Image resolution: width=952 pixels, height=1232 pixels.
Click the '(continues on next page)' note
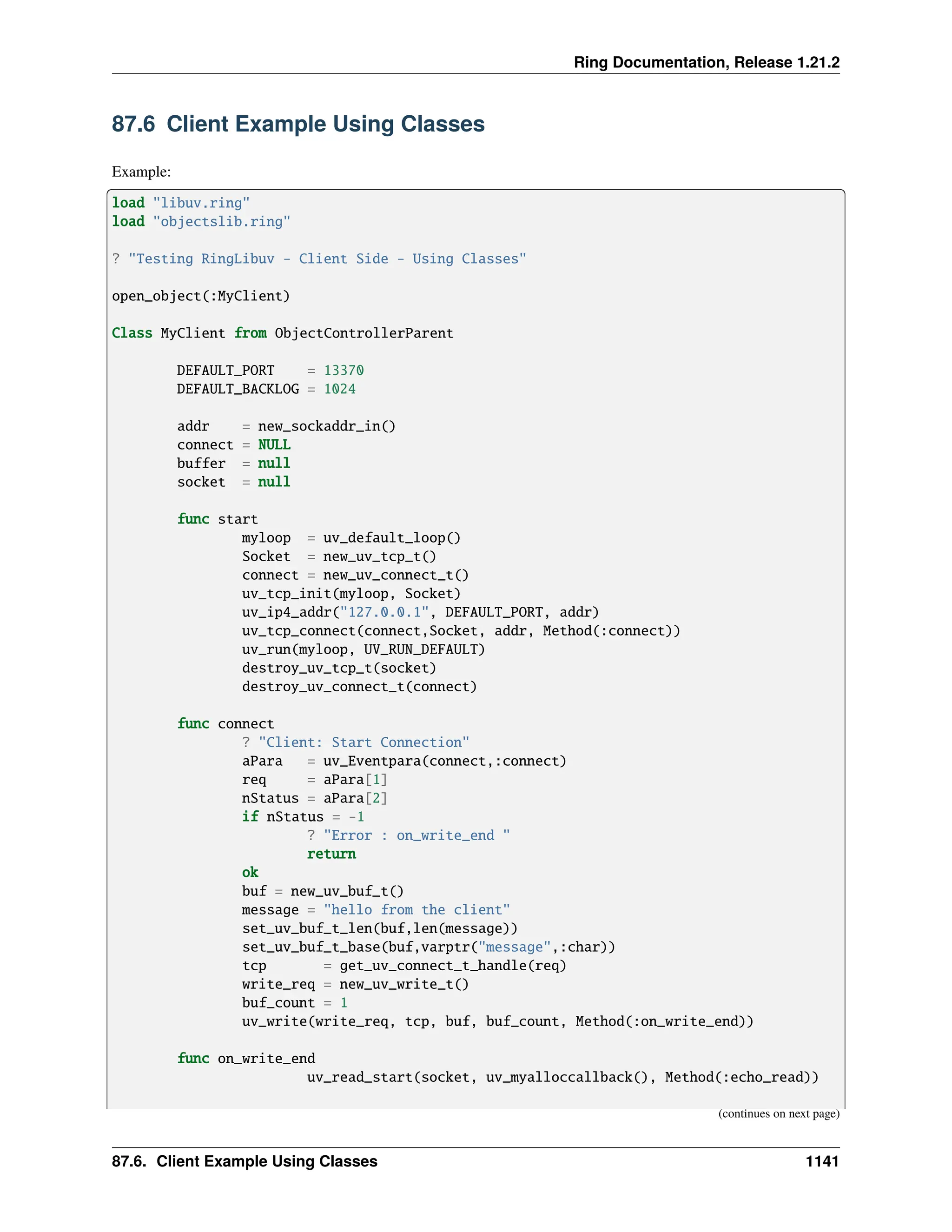point(778,1113)
